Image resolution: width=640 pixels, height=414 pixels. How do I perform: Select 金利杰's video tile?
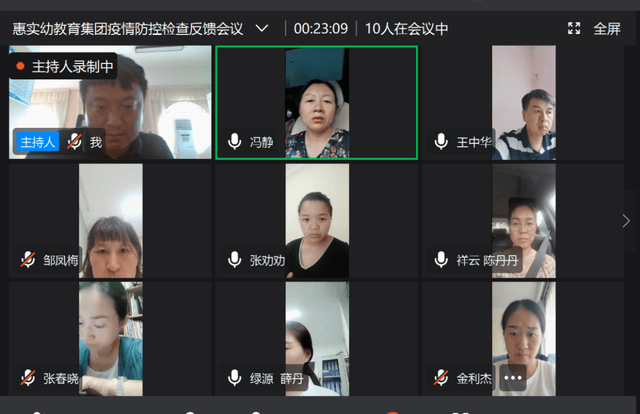pyautogui.click(x=523, y=339)
